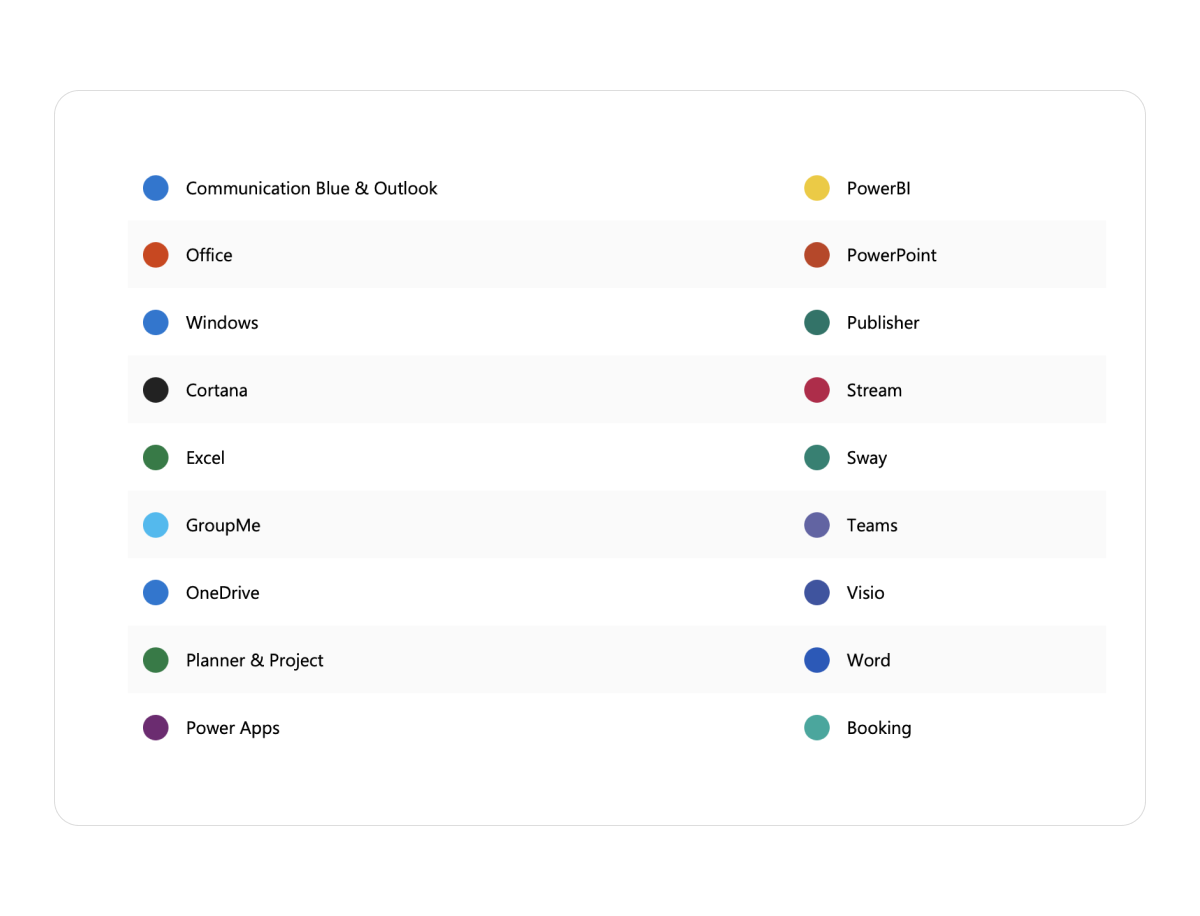The image size is (1200, 916).
Task: Pick the purple Power Apps swatch
Action: [156, 728]
